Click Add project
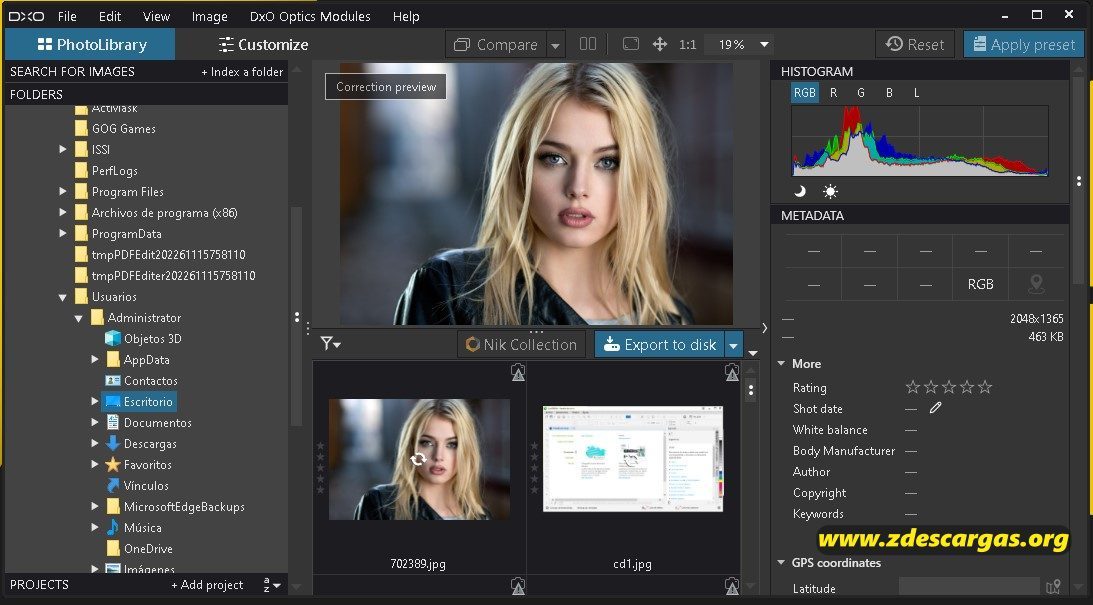 207,585
